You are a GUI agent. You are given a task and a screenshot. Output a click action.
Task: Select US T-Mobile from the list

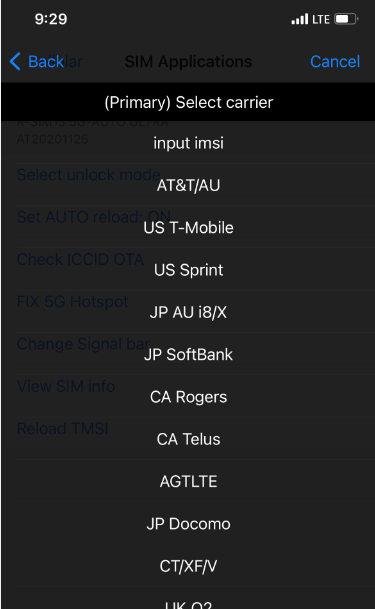(x=188, y=228)
